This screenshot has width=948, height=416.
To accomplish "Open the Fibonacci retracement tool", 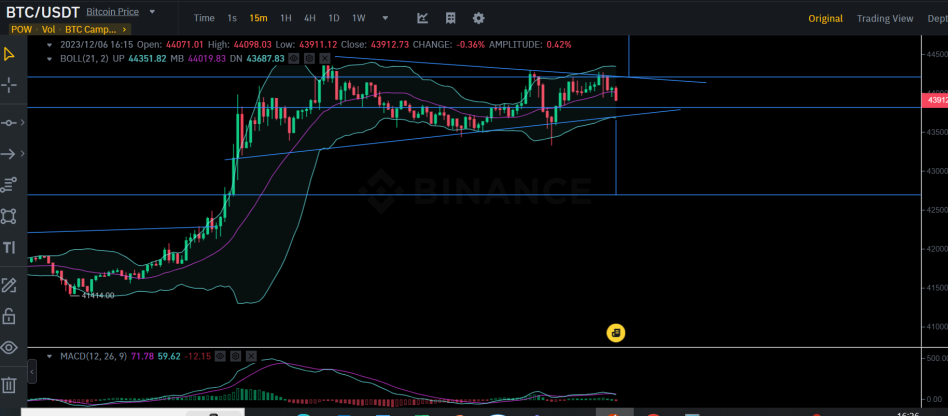I will click(x=8, y=184).
